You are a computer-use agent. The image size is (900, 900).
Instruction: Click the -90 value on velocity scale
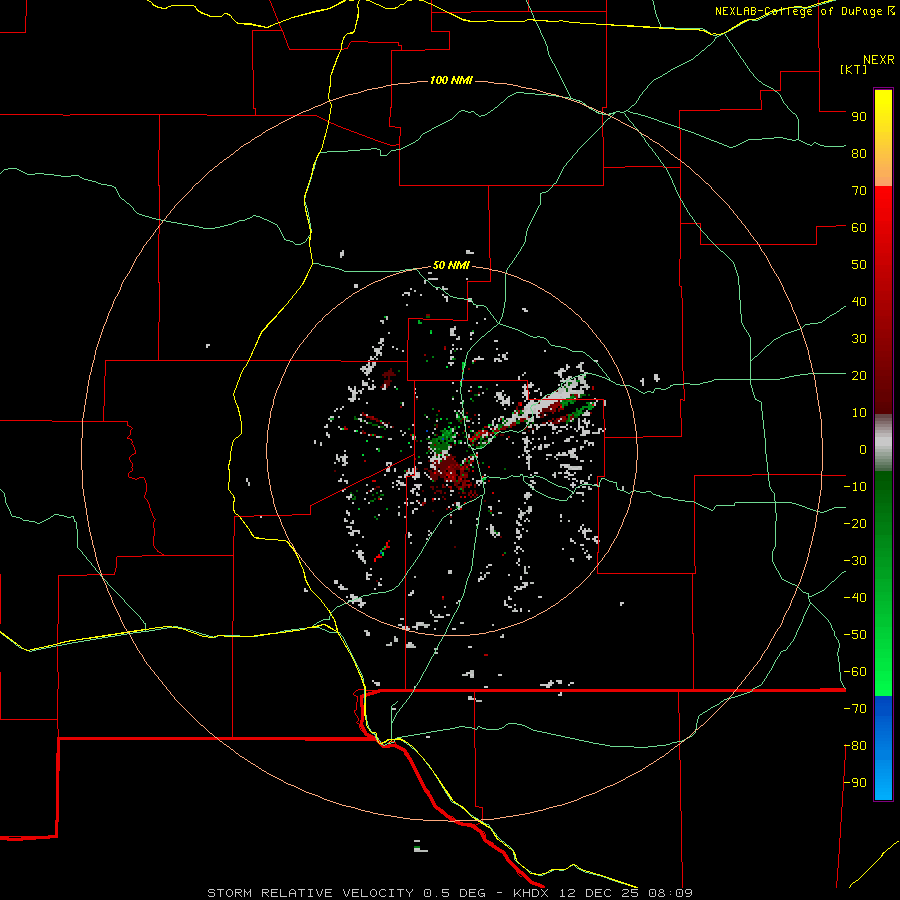(x=855, y=783)
